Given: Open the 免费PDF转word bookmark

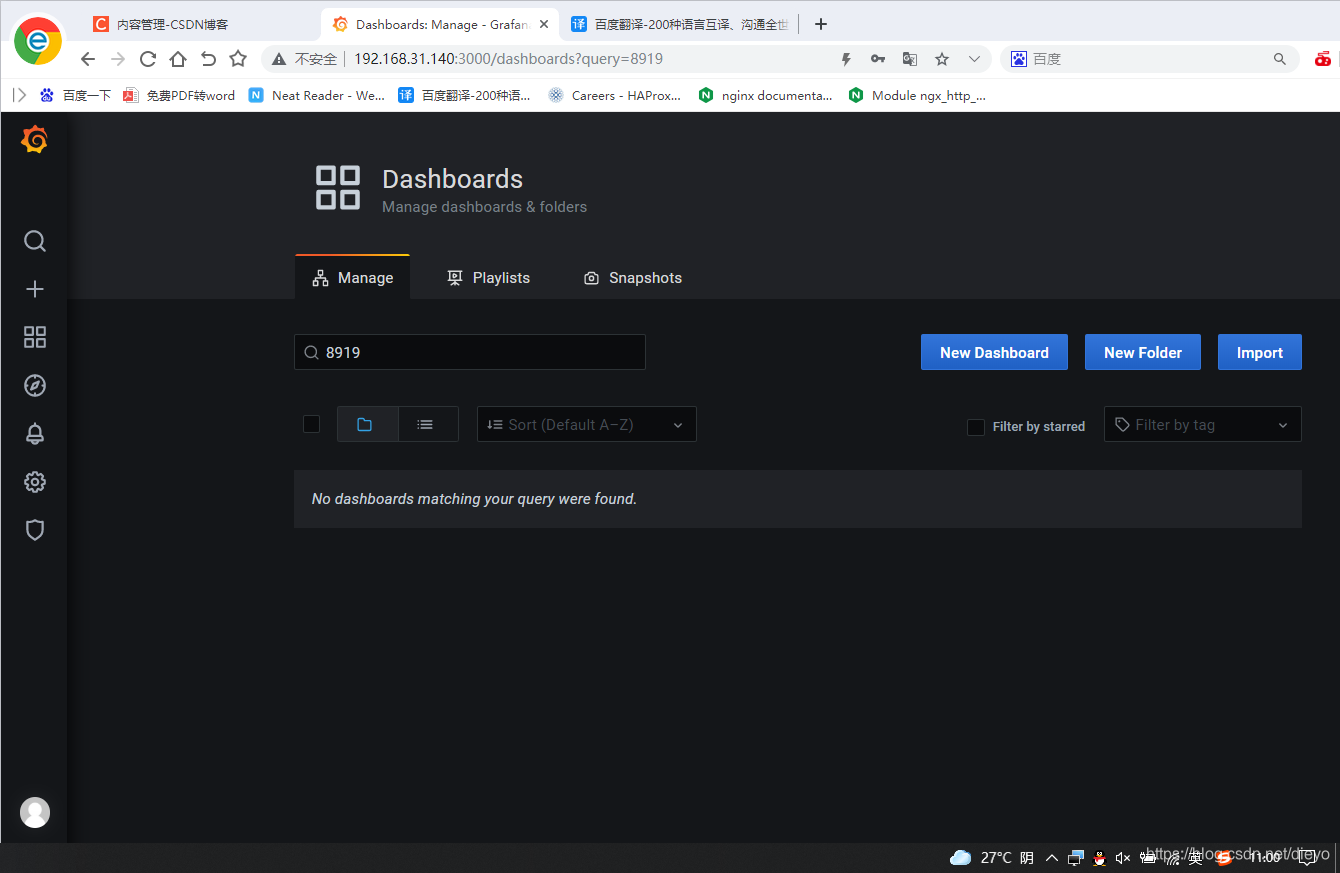Looking at the screenshot, I should click(x=179, y=95).
